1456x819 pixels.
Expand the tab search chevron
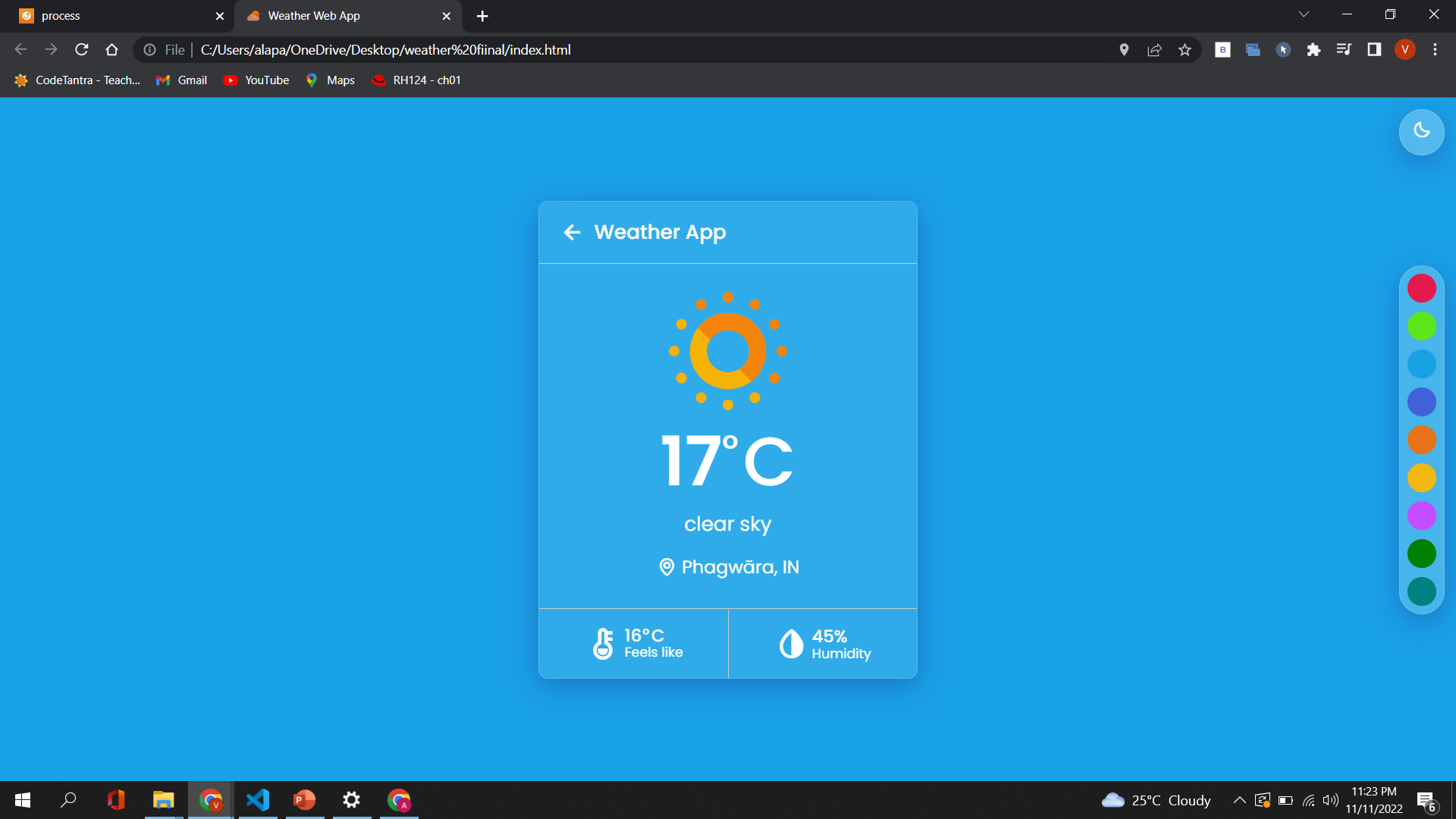coord(1304,14)
